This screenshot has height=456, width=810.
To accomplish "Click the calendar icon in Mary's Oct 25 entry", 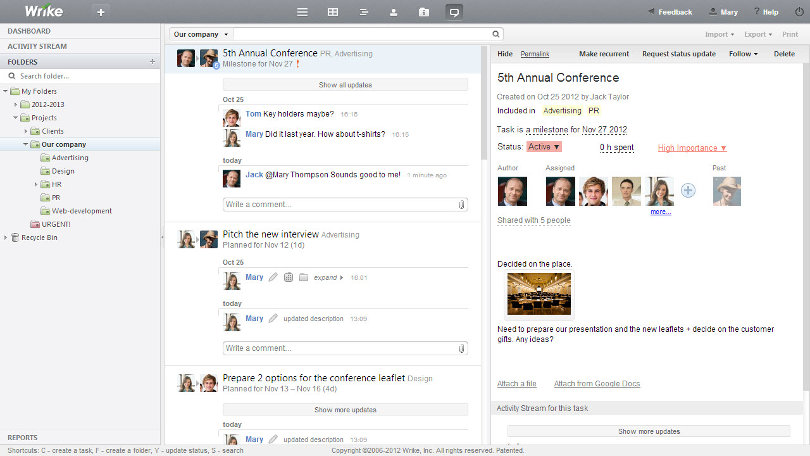I will point(288,277).
